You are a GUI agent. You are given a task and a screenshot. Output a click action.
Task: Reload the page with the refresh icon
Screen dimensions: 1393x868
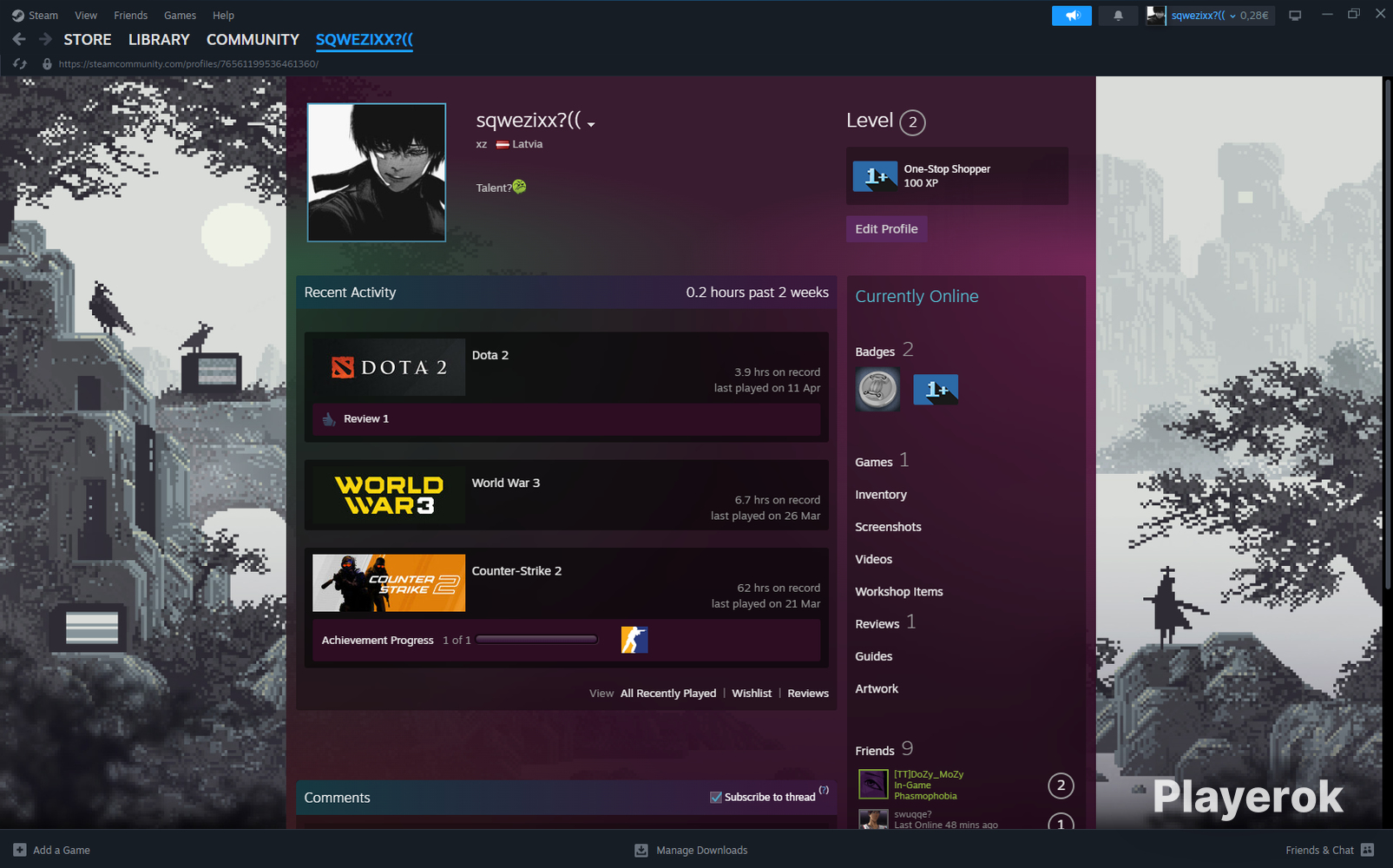(20, 63)
